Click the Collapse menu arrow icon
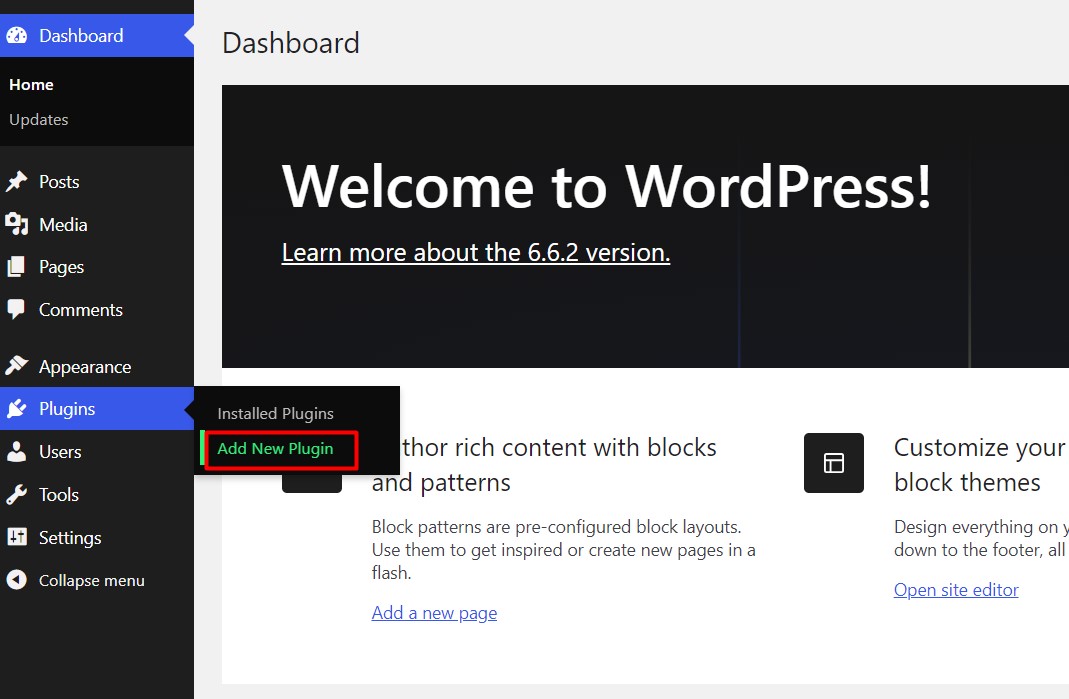Image resolution: width=1069 pixels, height=699 pixels. [x=16, y=580]
